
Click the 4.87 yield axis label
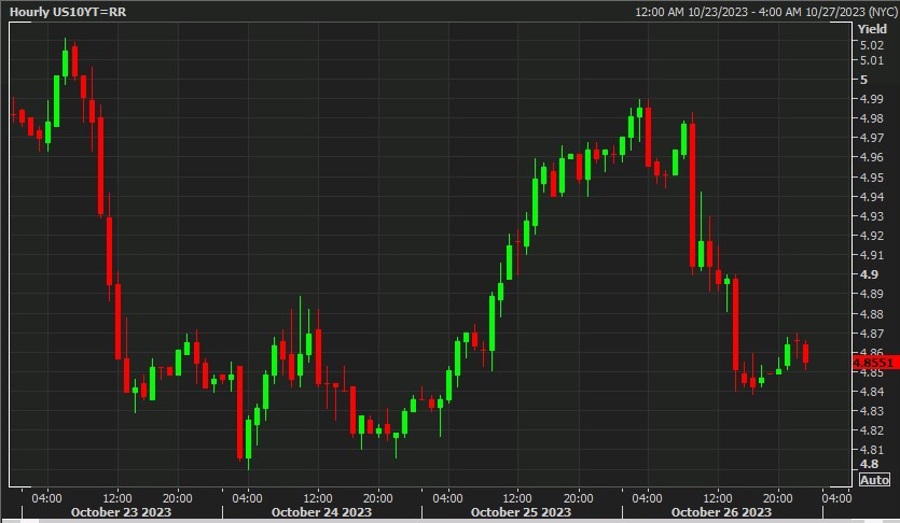click(871, 334)
